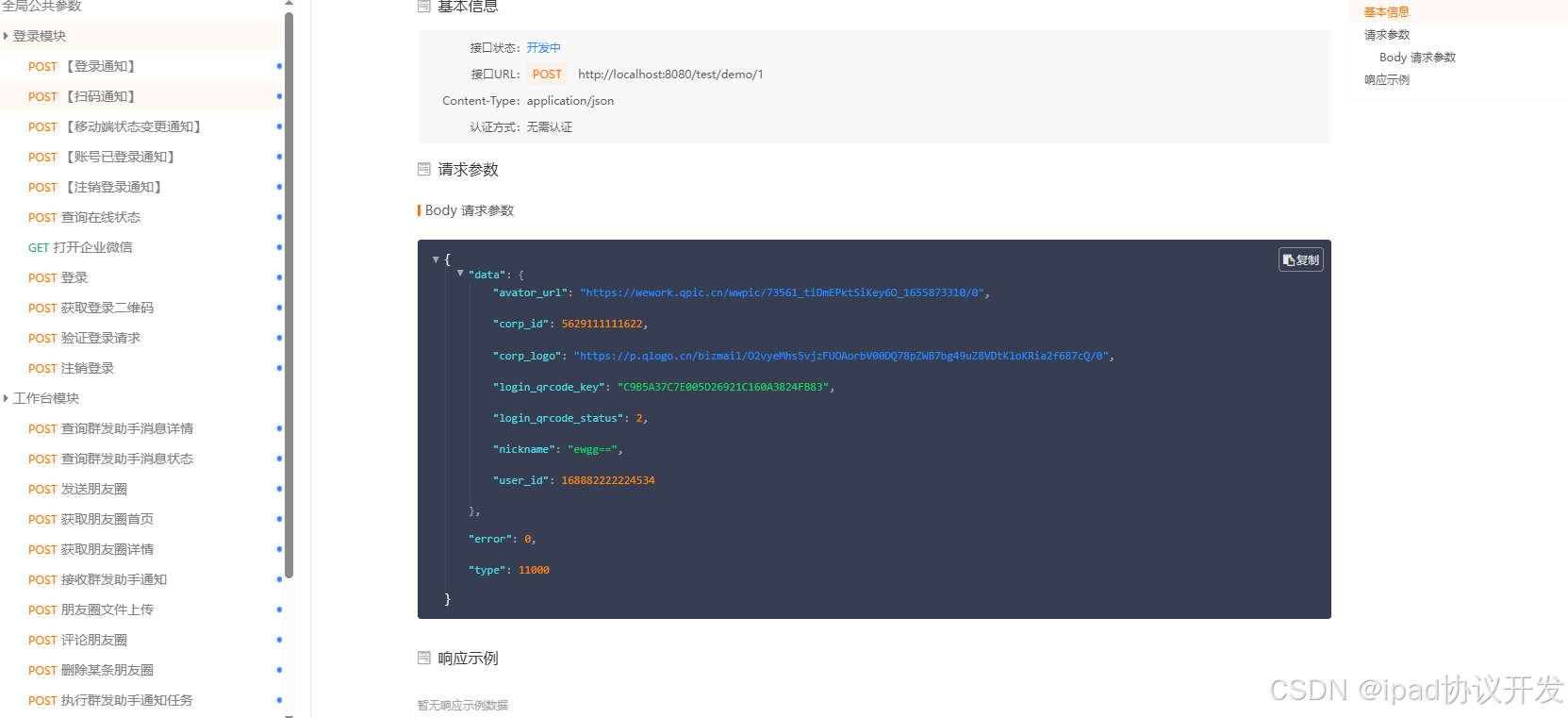This screenshot has width=1568, height=718.
Task: Click the blue dot beside 查询在线状态
Action: (x=279, y=217)
